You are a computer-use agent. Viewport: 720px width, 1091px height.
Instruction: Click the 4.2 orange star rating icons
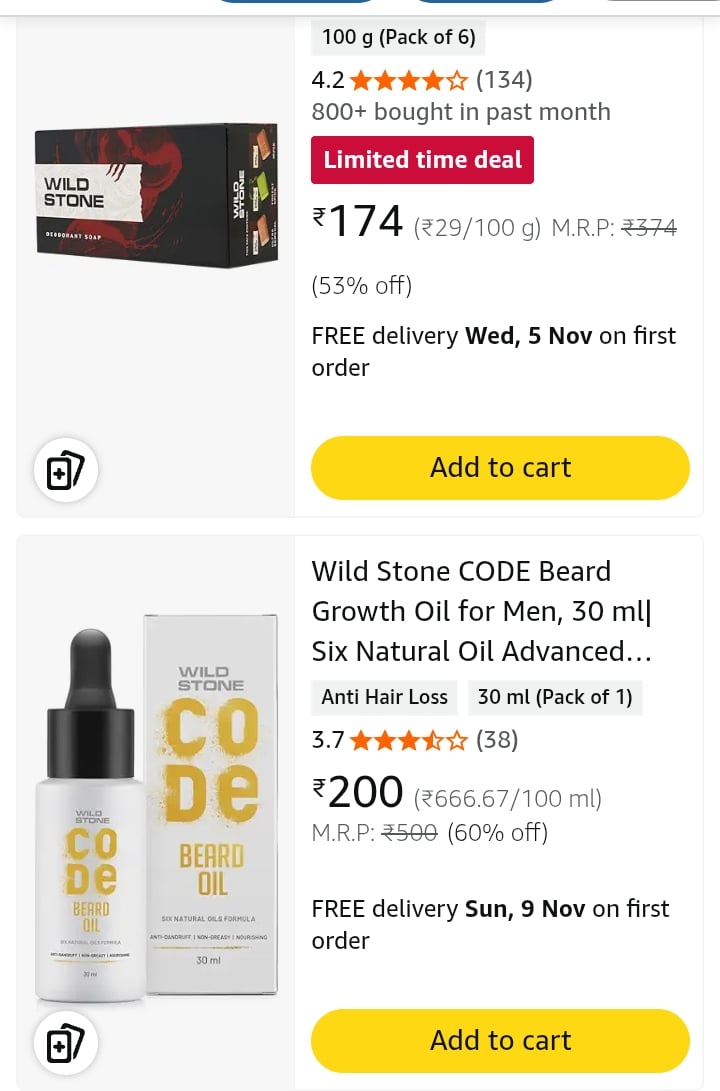pos(408,80)
